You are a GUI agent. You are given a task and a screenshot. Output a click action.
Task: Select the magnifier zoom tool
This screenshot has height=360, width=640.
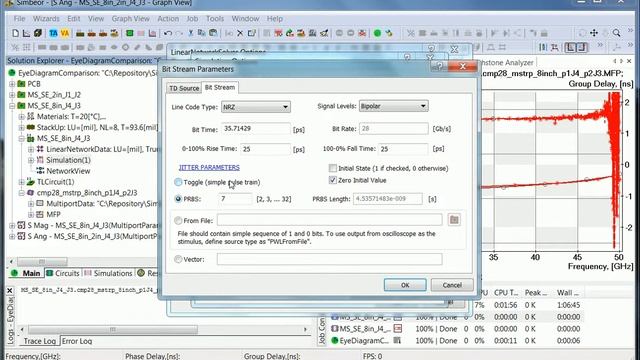(616, 33)
